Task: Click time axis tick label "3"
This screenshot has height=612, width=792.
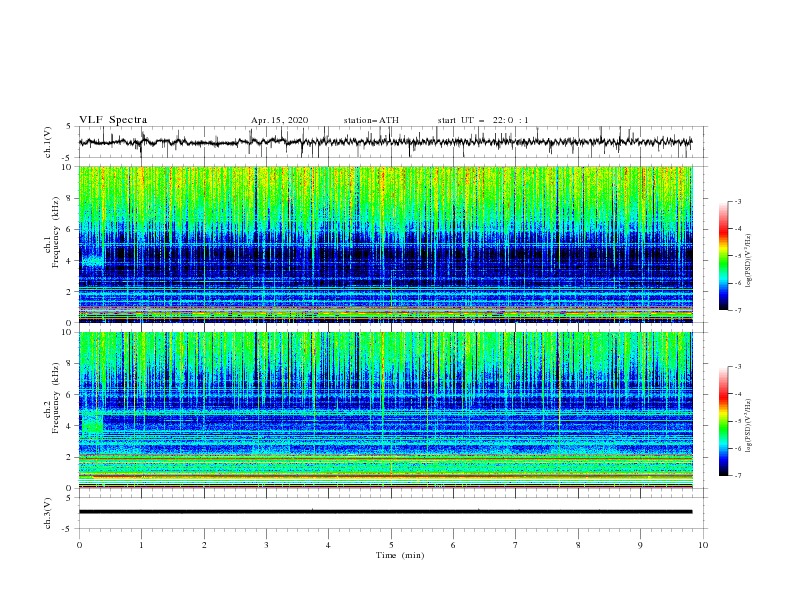Action: pos(266,545)
